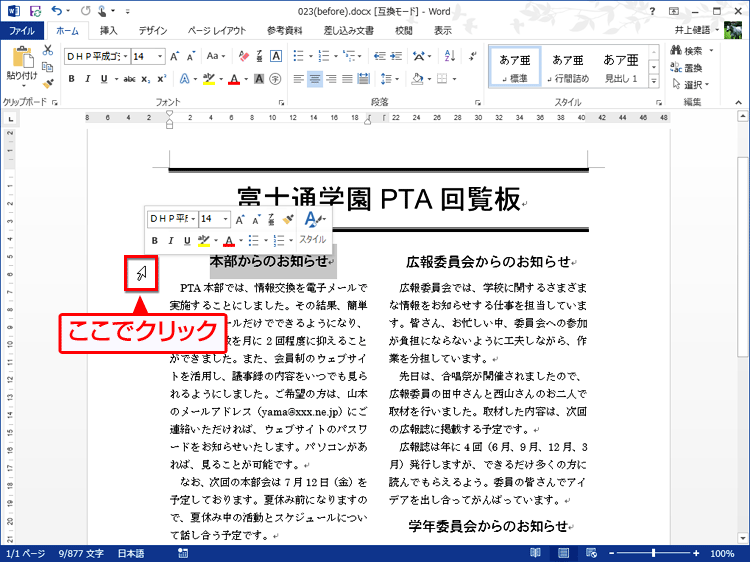Click the phonetic guide (ルビ) icon in the ribbon
This screenshot has height=562, width=750.
click(259, 56)
